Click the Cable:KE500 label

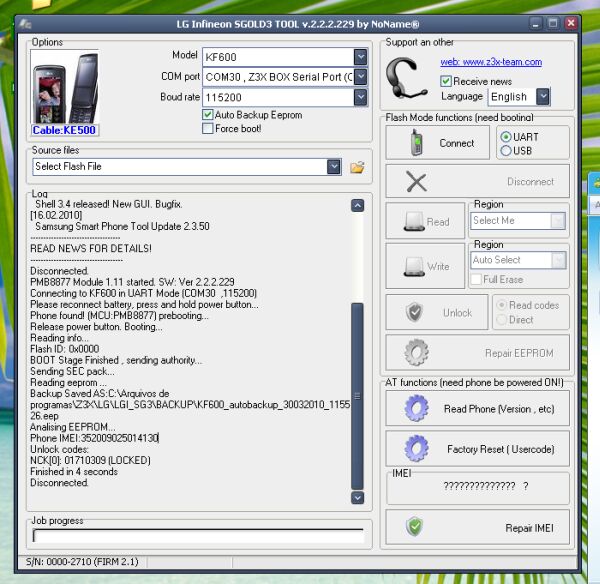(64, 130)
